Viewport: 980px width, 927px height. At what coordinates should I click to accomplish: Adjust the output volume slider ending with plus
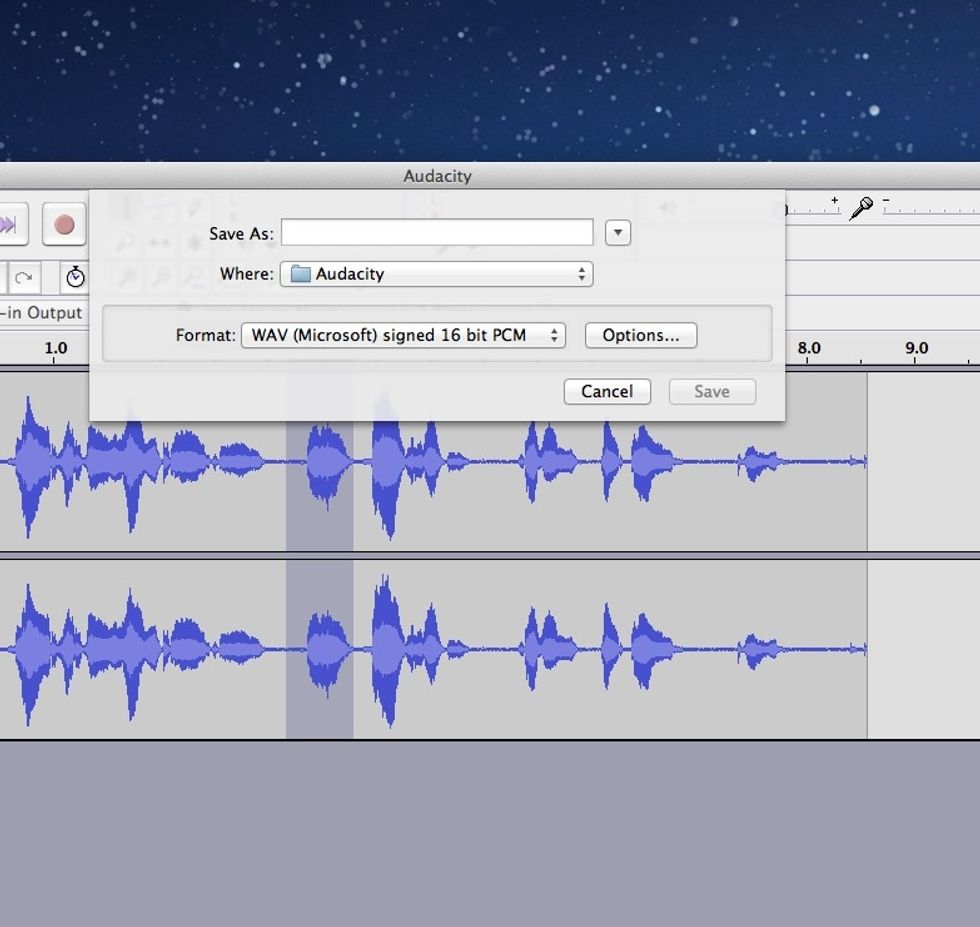[x=811, y=207]
